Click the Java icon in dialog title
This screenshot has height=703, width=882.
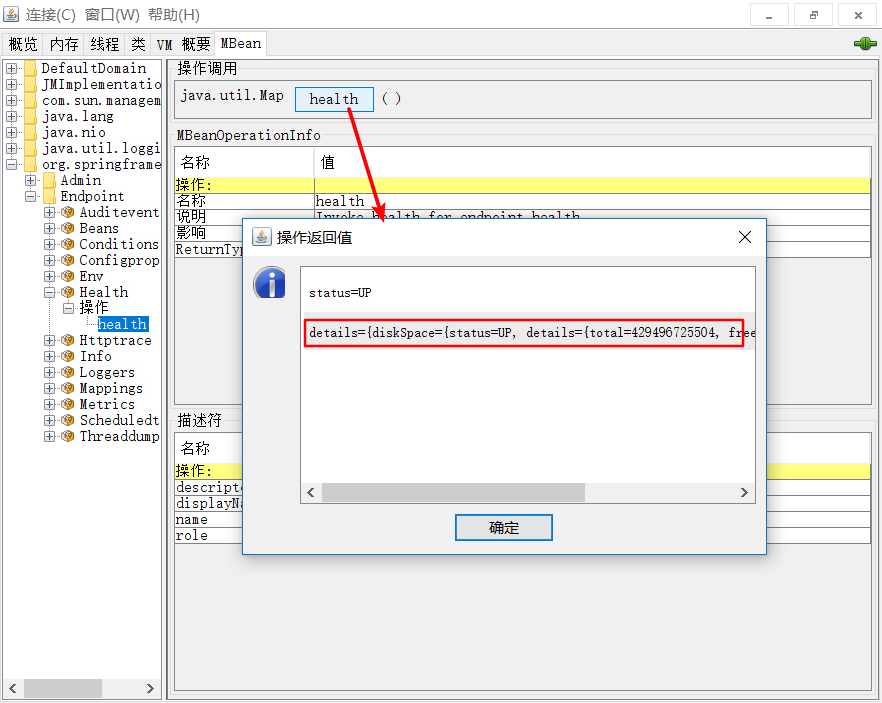(x=261, y=237)
